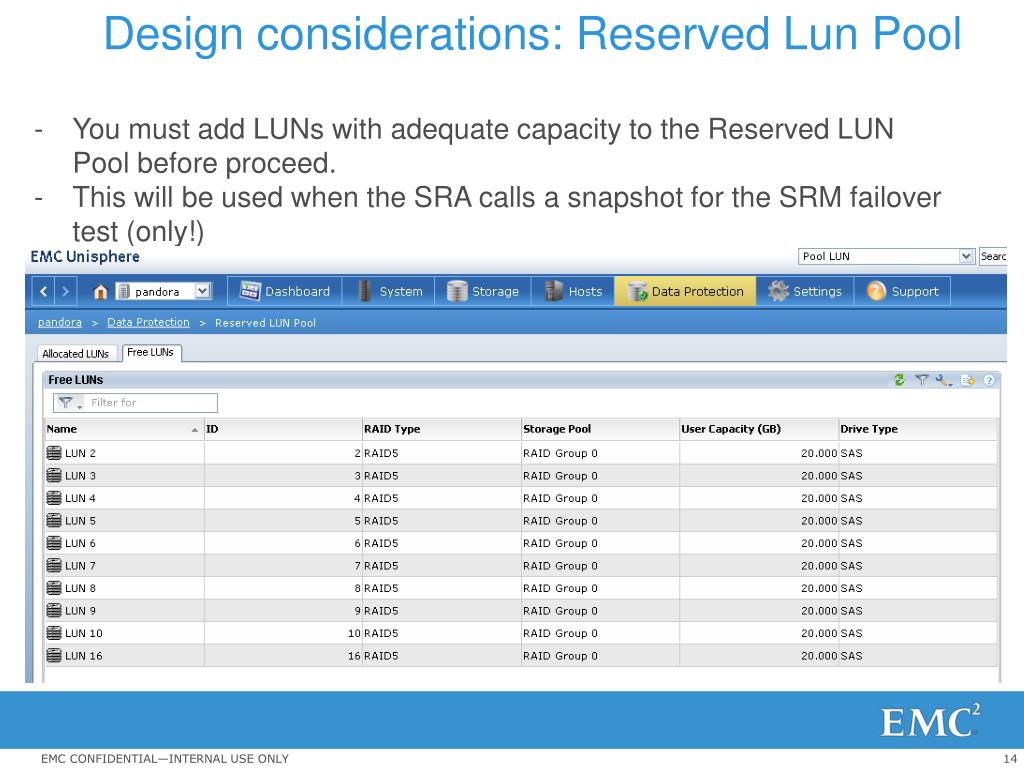Click the LUN 9 disk icon

(x=54, y=611)
